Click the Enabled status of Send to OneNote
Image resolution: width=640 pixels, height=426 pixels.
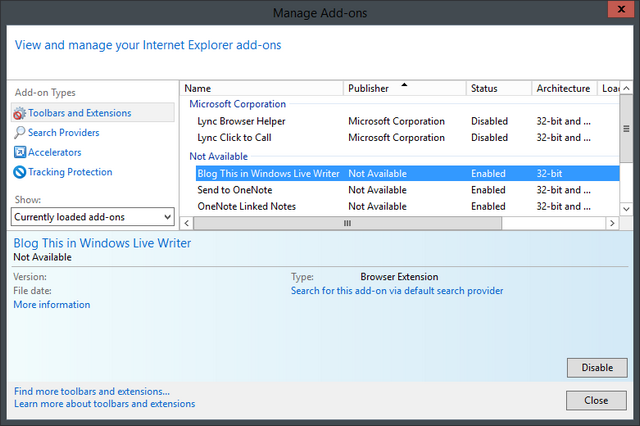(488, 190)
